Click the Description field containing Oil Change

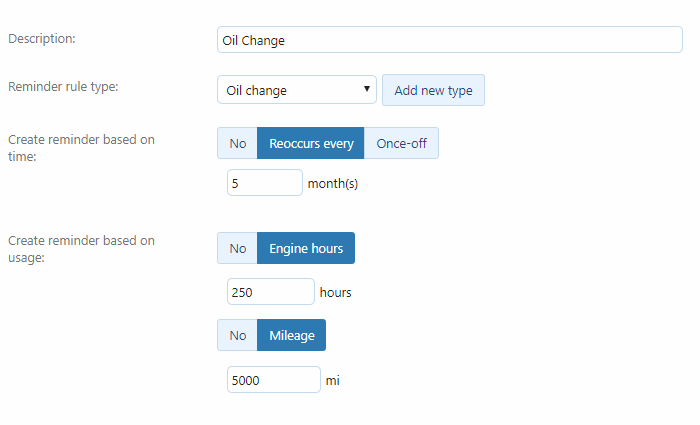pyautogui.click(x=450, y=40)
